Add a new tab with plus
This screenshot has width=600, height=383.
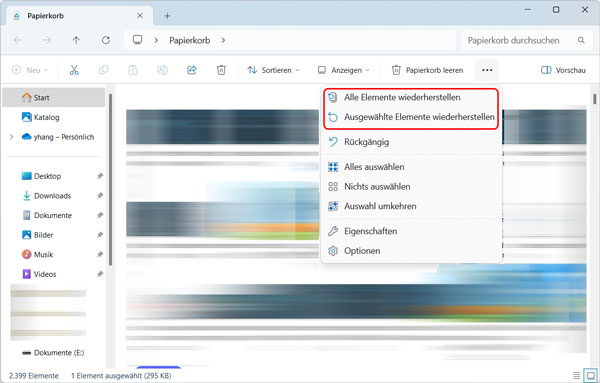167,16
